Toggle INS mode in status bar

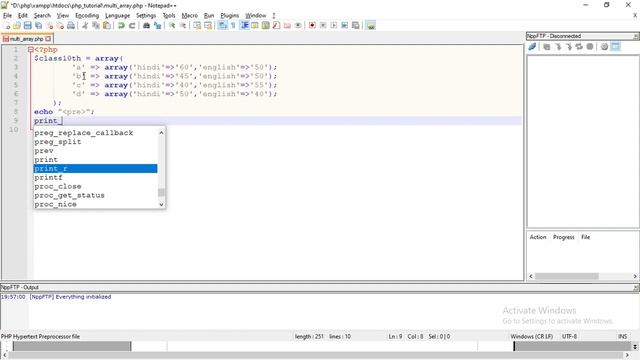coord(622,336)
